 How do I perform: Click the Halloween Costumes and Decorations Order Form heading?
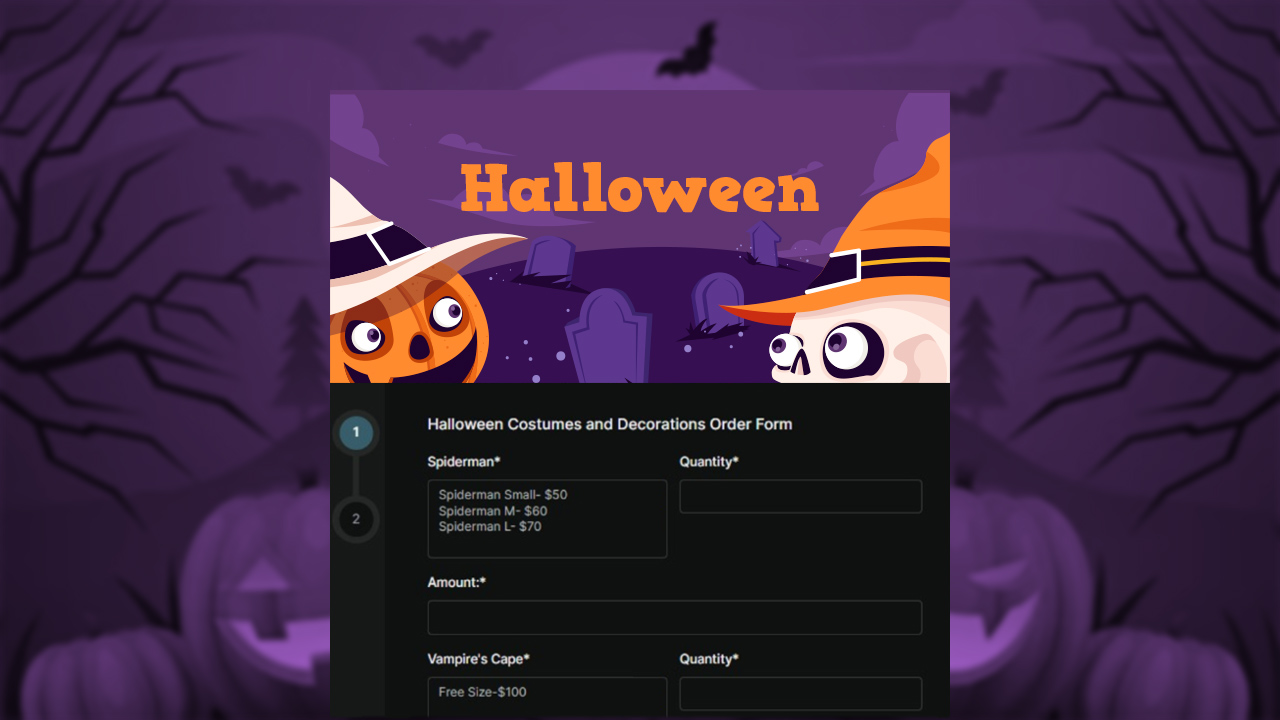click(x=609, y=424)
